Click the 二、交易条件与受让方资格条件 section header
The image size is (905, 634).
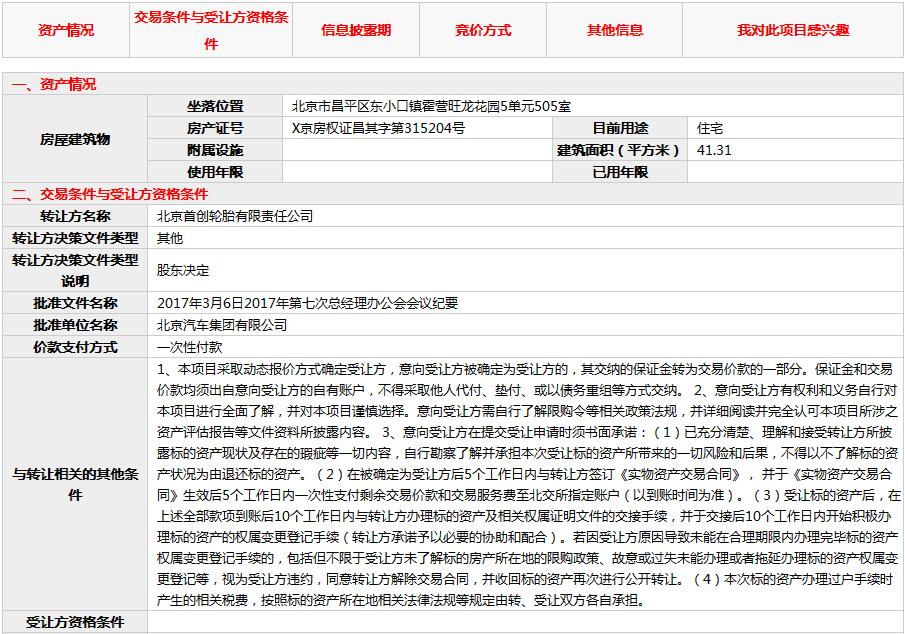[110, 194]
